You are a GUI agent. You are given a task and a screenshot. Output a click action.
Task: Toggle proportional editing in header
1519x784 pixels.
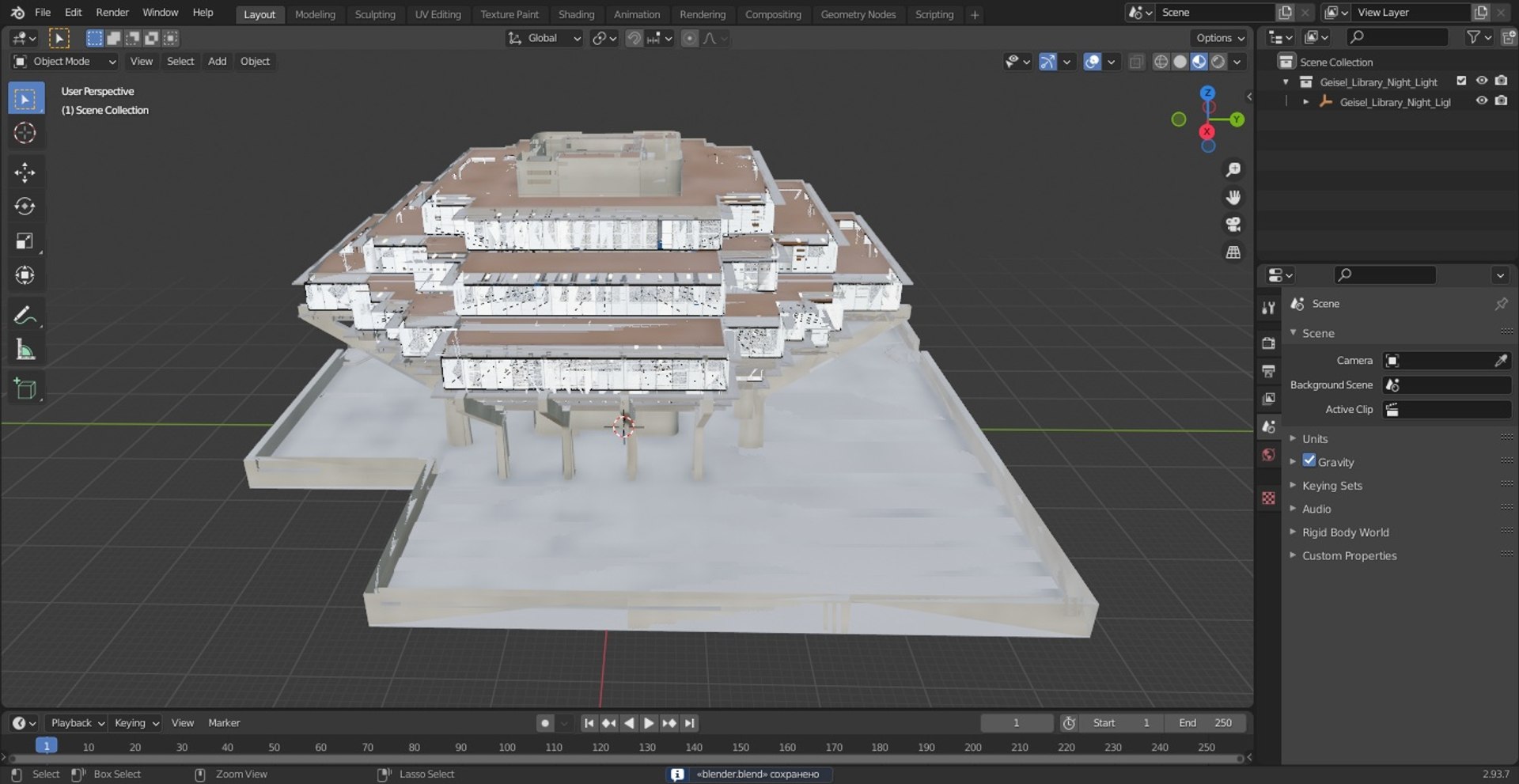(690, 38)
